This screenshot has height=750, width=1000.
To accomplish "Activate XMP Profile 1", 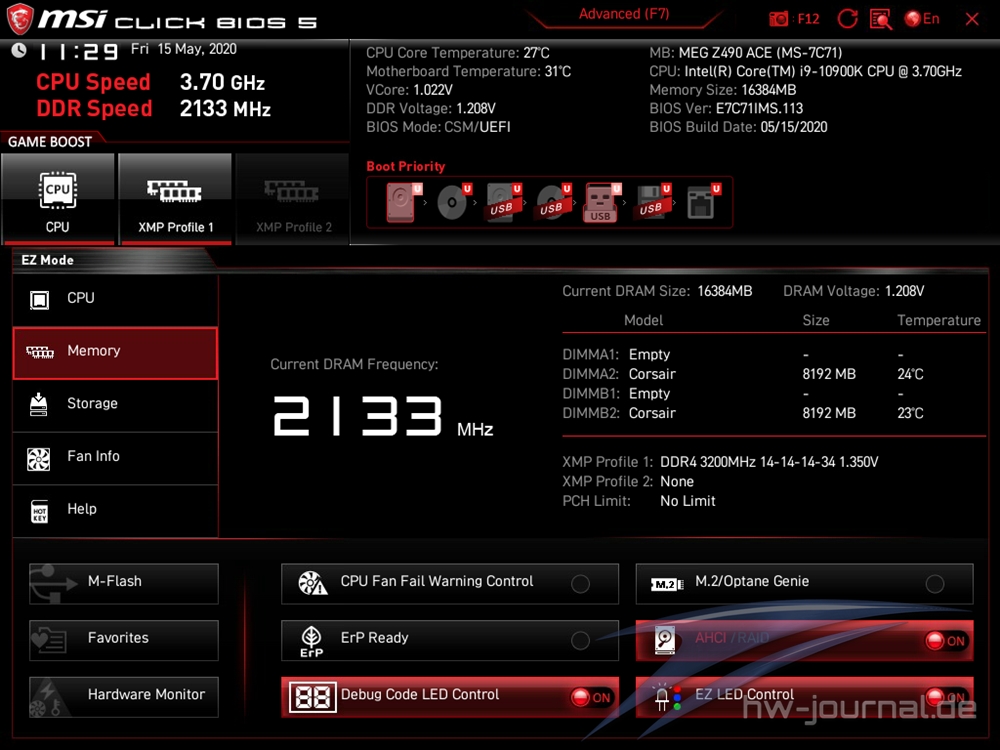I will pyautogui.click(x=175, y=199).
